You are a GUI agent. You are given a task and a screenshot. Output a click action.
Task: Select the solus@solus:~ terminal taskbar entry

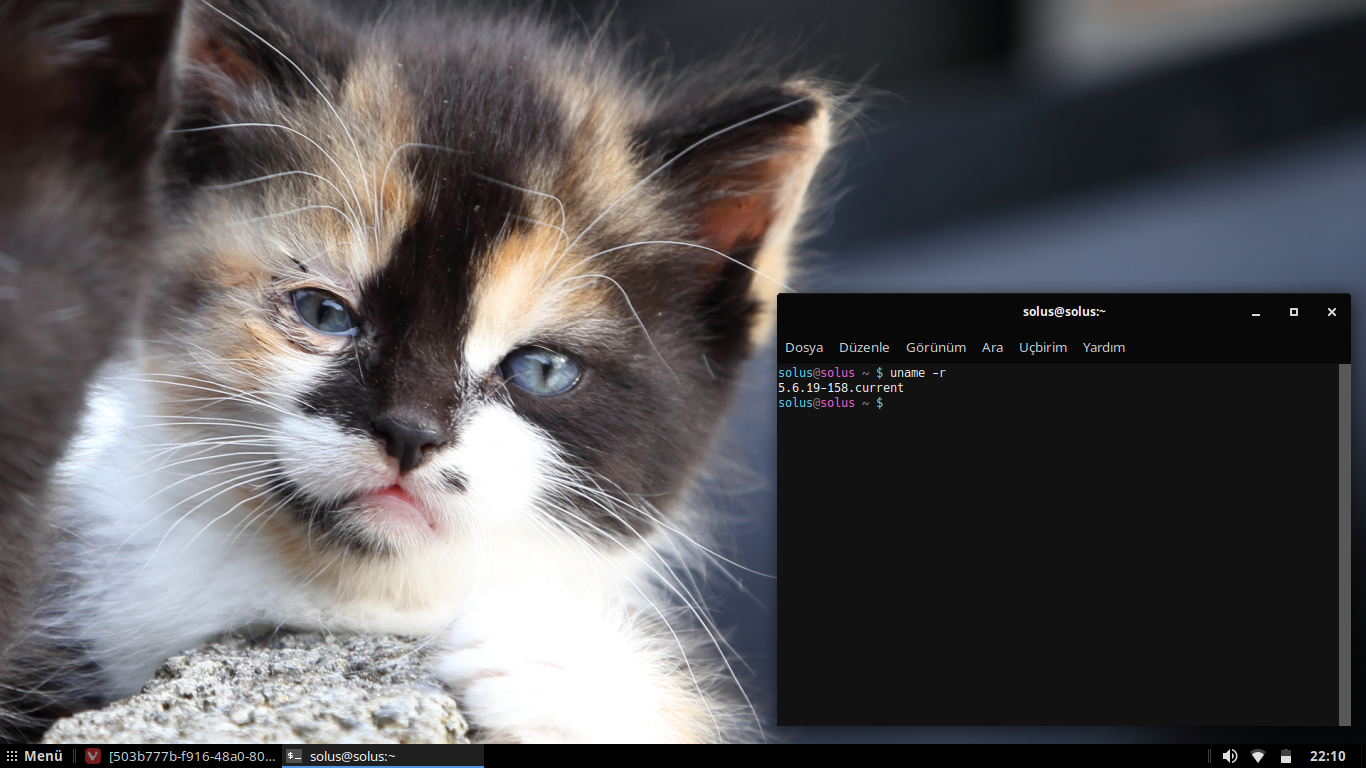383,756
